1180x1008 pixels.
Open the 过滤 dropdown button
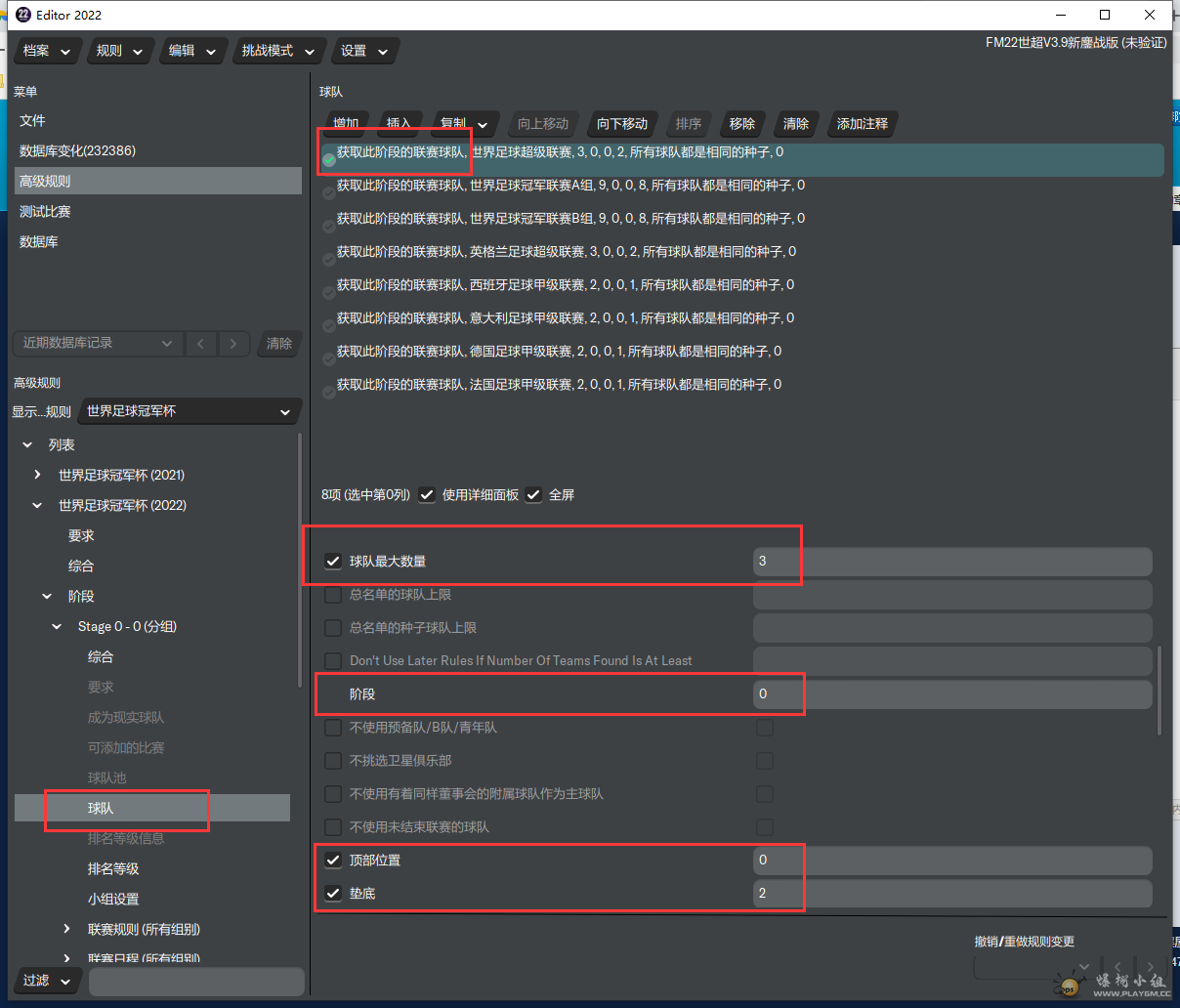tap(47, 981)
